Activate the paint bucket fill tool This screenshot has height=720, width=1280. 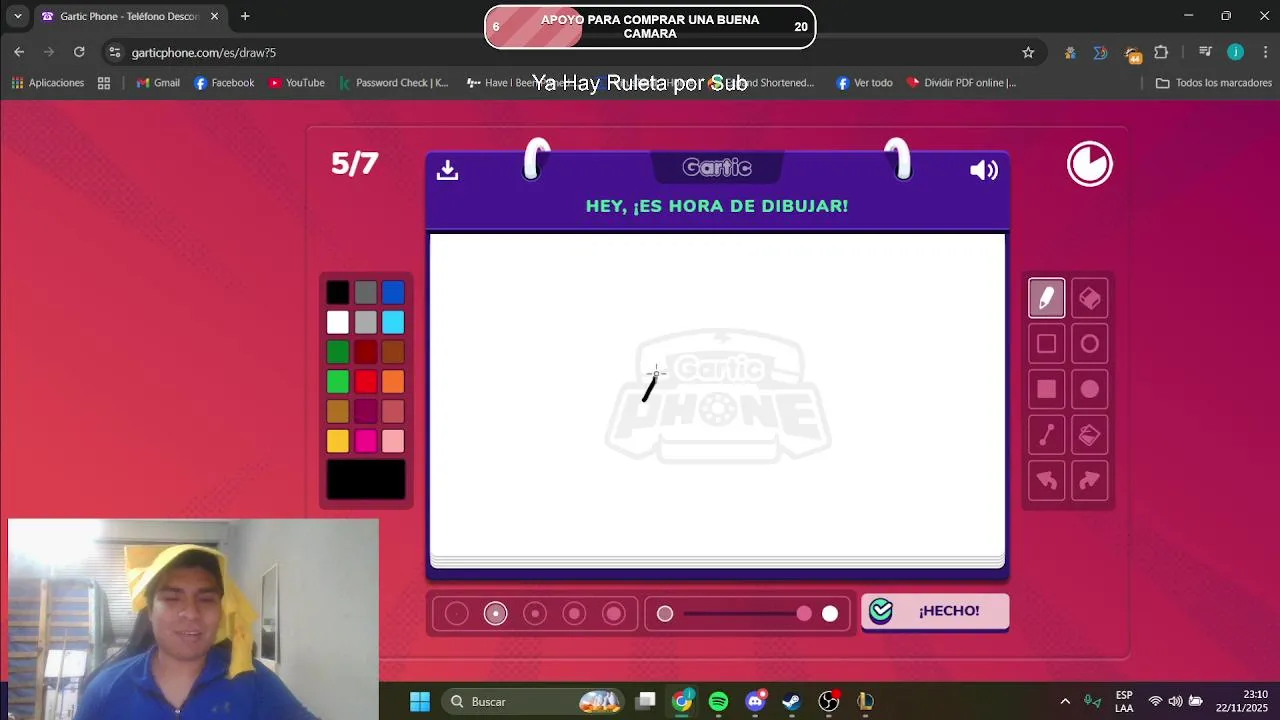1090,435
